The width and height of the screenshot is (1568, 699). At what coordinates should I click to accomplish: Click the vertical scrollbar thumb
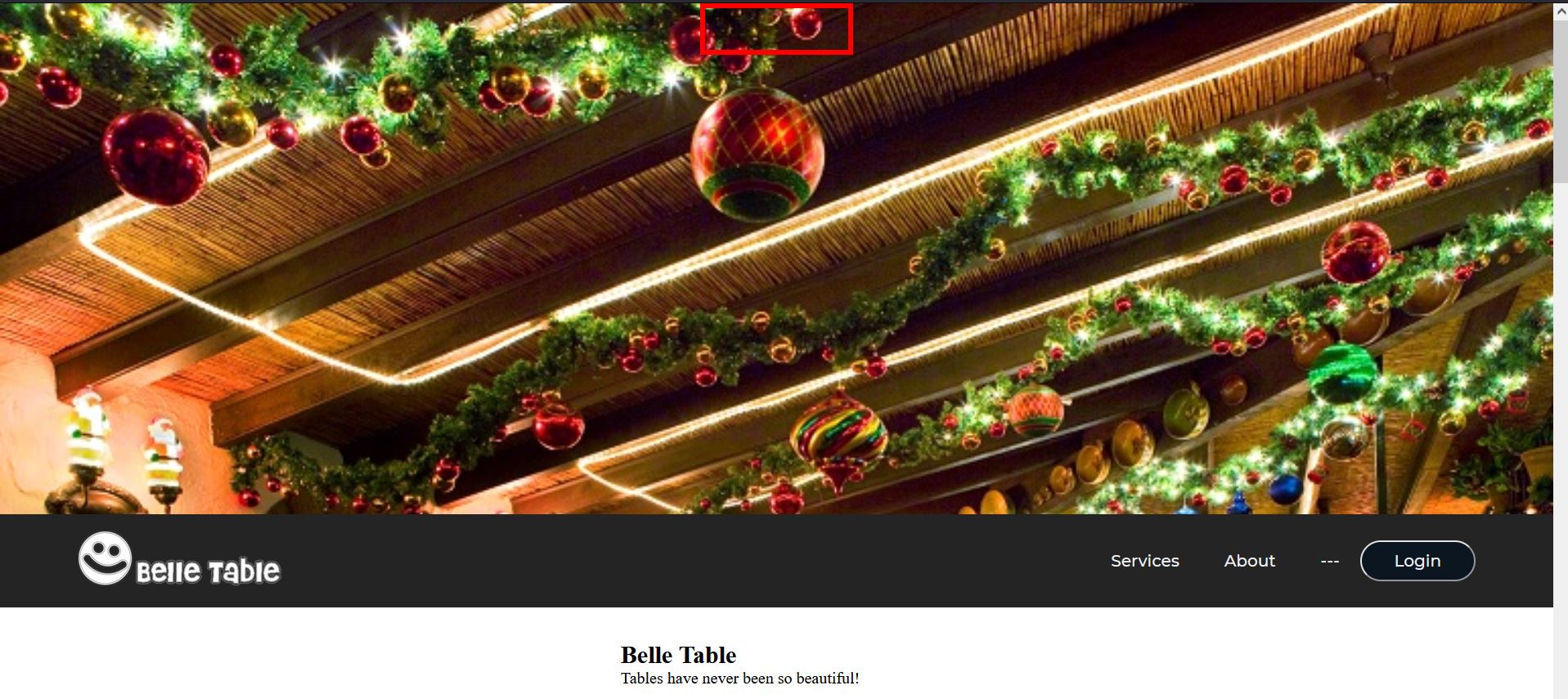(x=1561, y=94)
